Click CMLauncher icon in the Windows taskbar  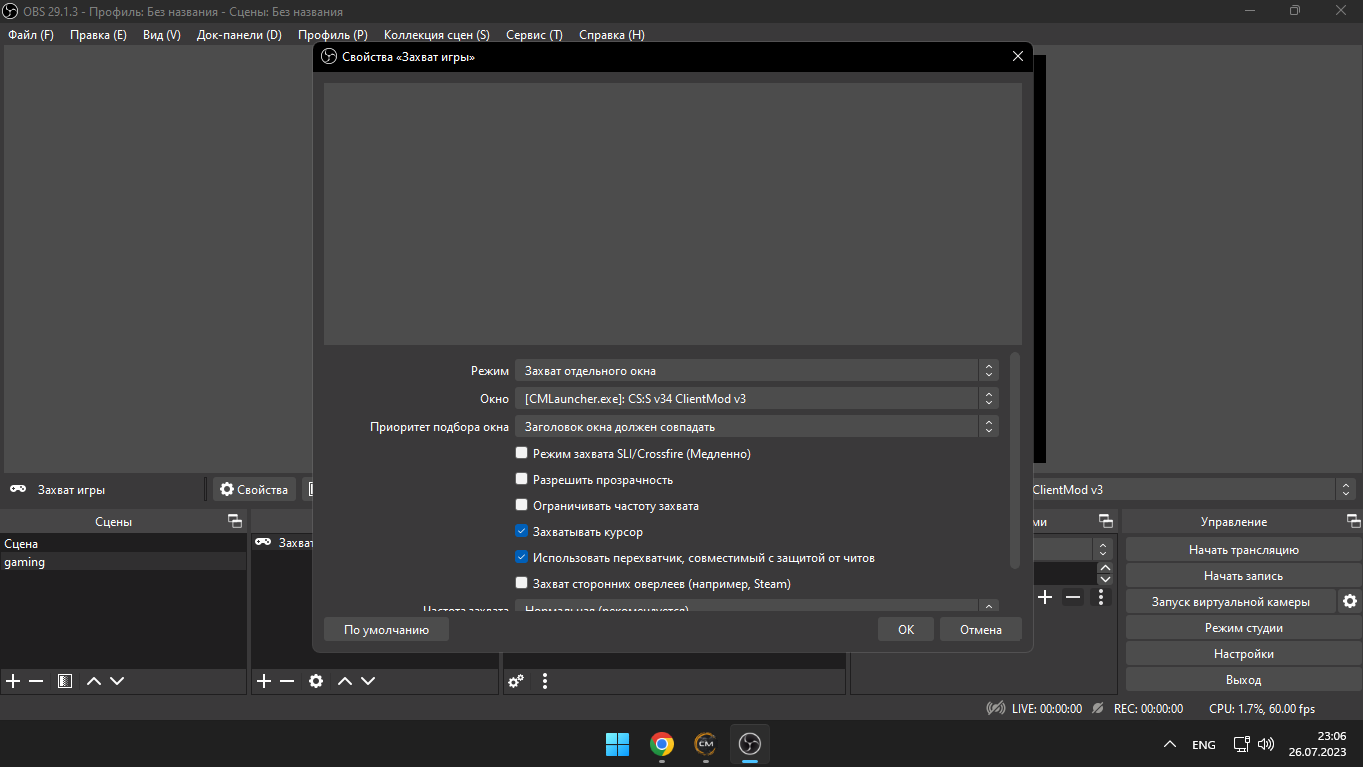click(x=705, y=744)
